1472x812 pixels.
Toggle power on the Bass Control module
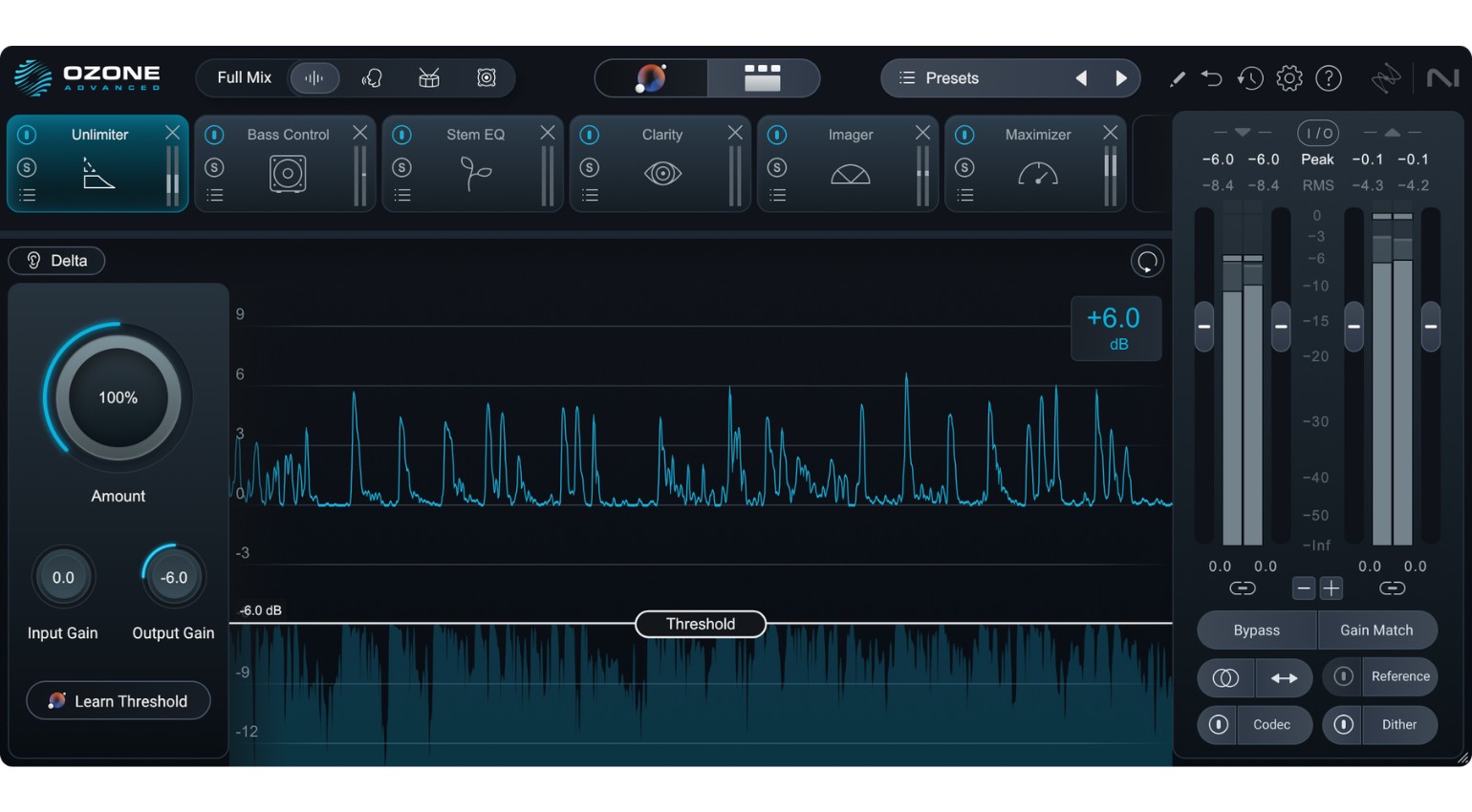(212, 134)
